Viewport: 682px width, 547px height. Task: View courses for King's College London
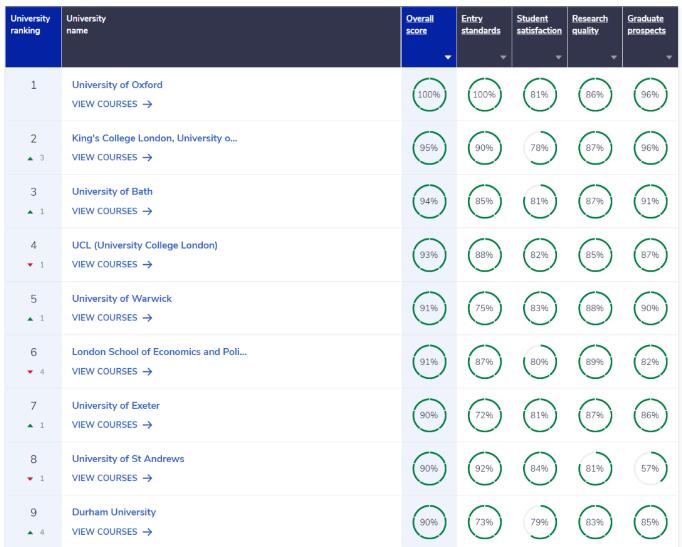[x=112, y=157]
